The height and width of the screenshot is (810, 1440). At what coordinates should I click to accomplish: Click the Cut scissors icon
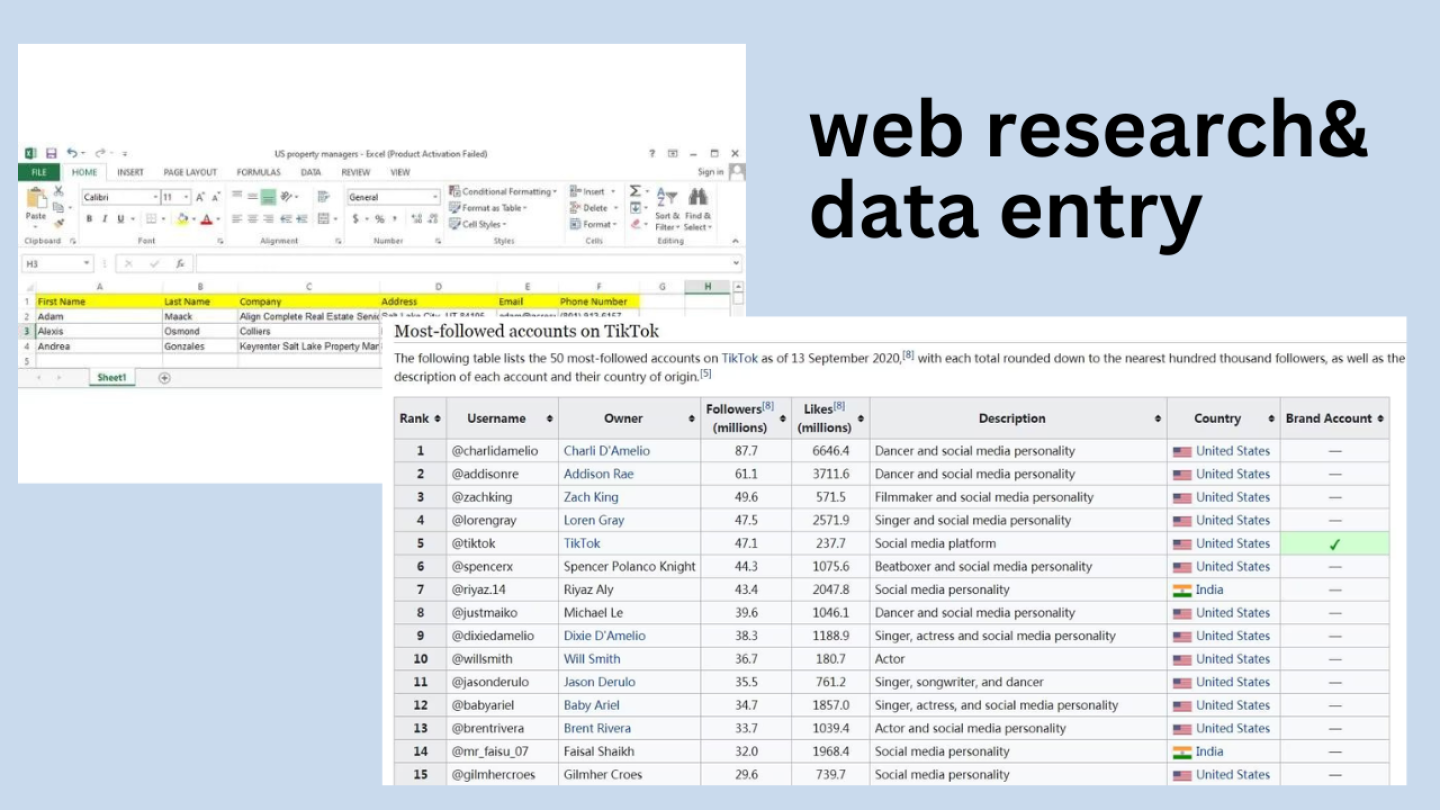click(58, 191)
